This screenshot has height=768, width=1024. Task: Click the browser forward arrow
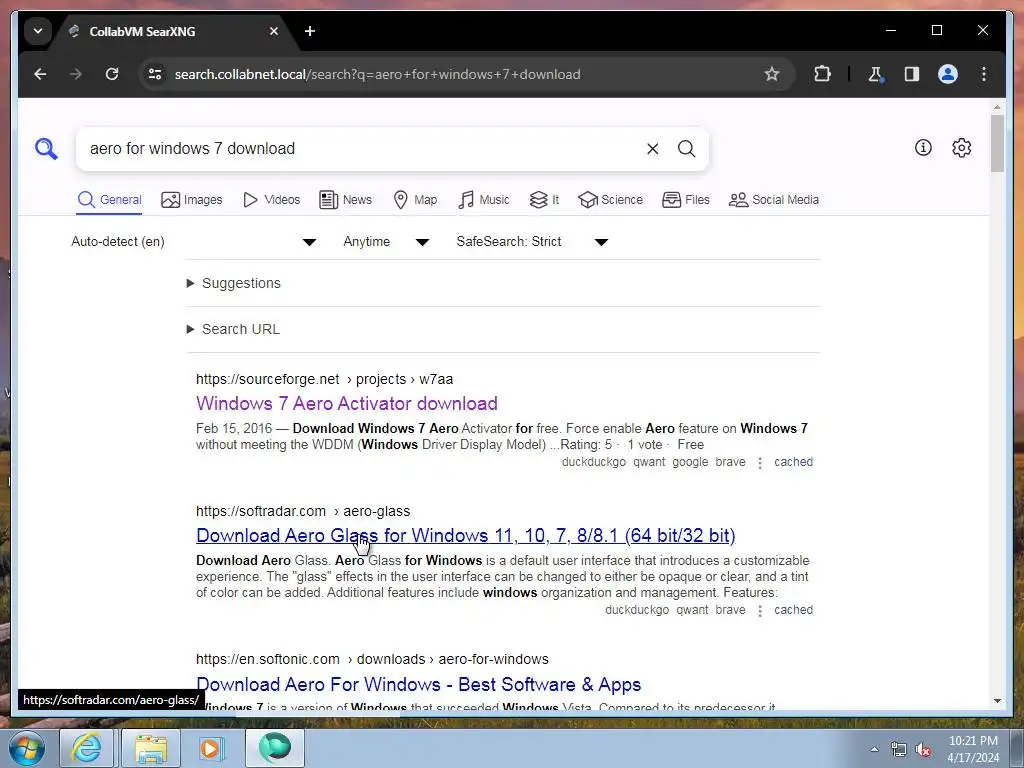(76, 74)
